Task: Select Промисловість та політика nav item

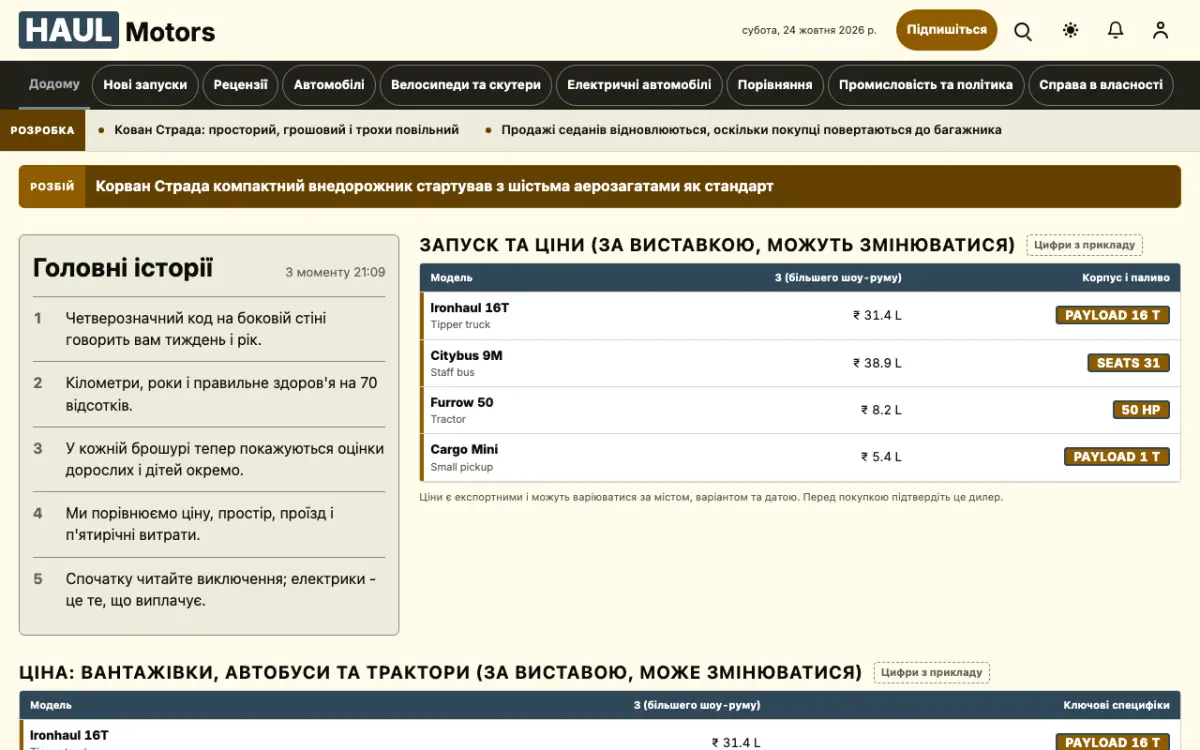Action: point(926,85)
